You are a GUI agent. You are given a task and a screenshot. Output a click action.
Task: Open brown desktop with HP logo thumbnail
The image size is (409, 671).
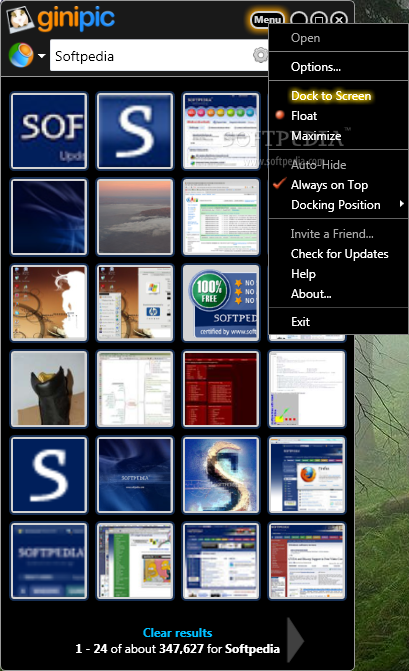(x=135, y=303)
